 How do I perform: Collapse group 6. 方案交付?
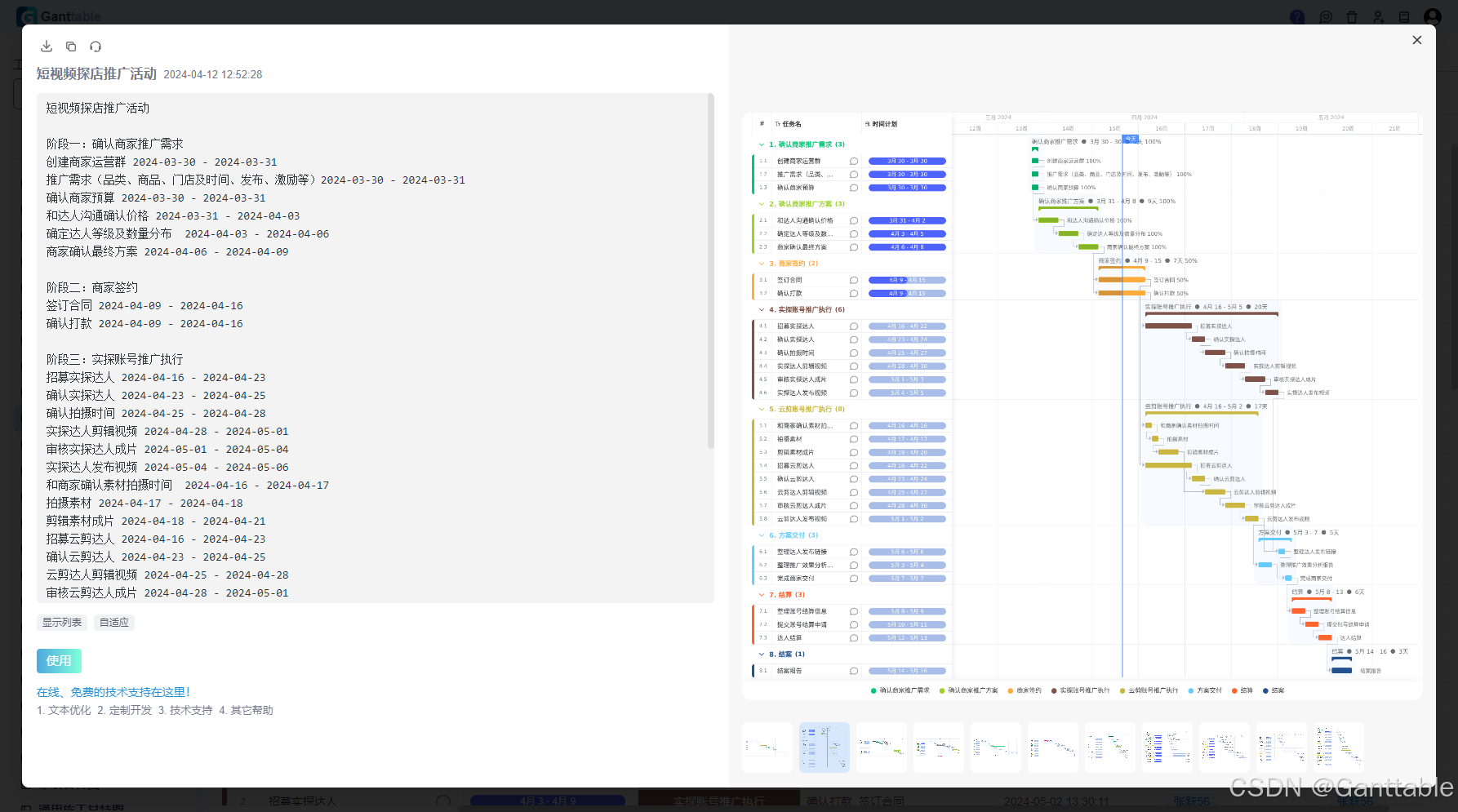click(x=762, y=535)
